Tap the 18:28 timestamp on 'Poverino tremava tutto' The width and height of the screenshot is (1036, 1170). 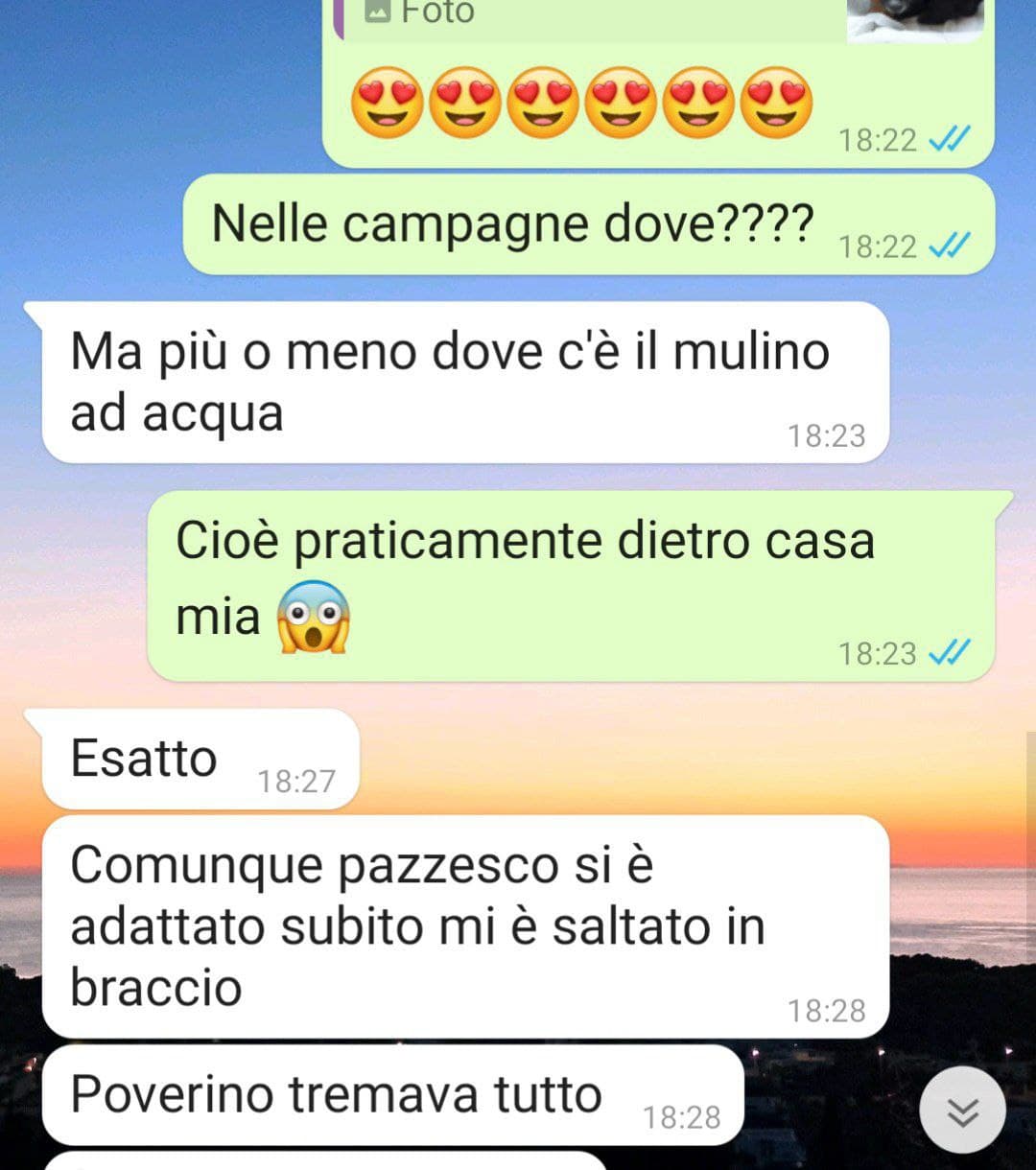click(681, 1117)
